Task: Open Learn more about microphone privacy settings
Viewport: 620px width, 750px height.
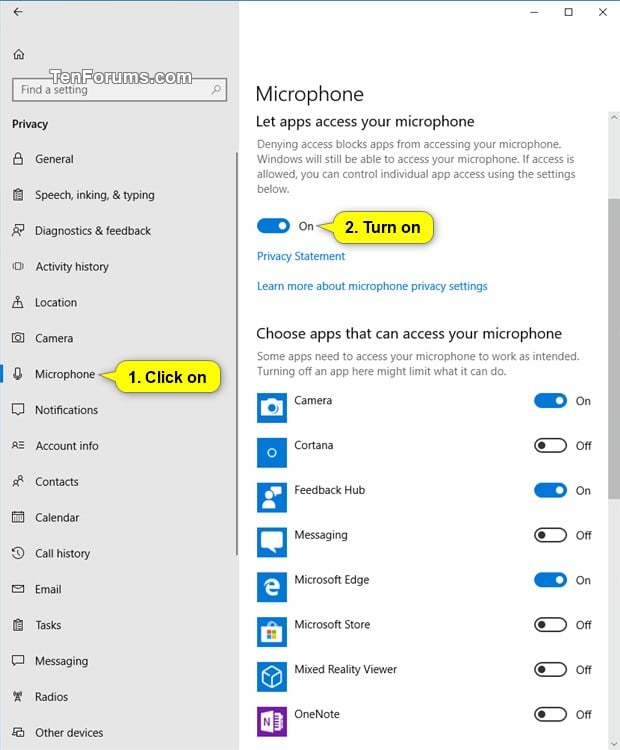Action: click(372, 286)
